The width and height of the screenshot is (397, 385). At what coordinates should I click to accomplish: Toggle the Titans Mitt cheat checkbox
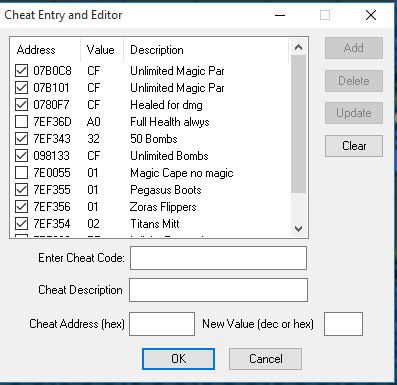21,224
